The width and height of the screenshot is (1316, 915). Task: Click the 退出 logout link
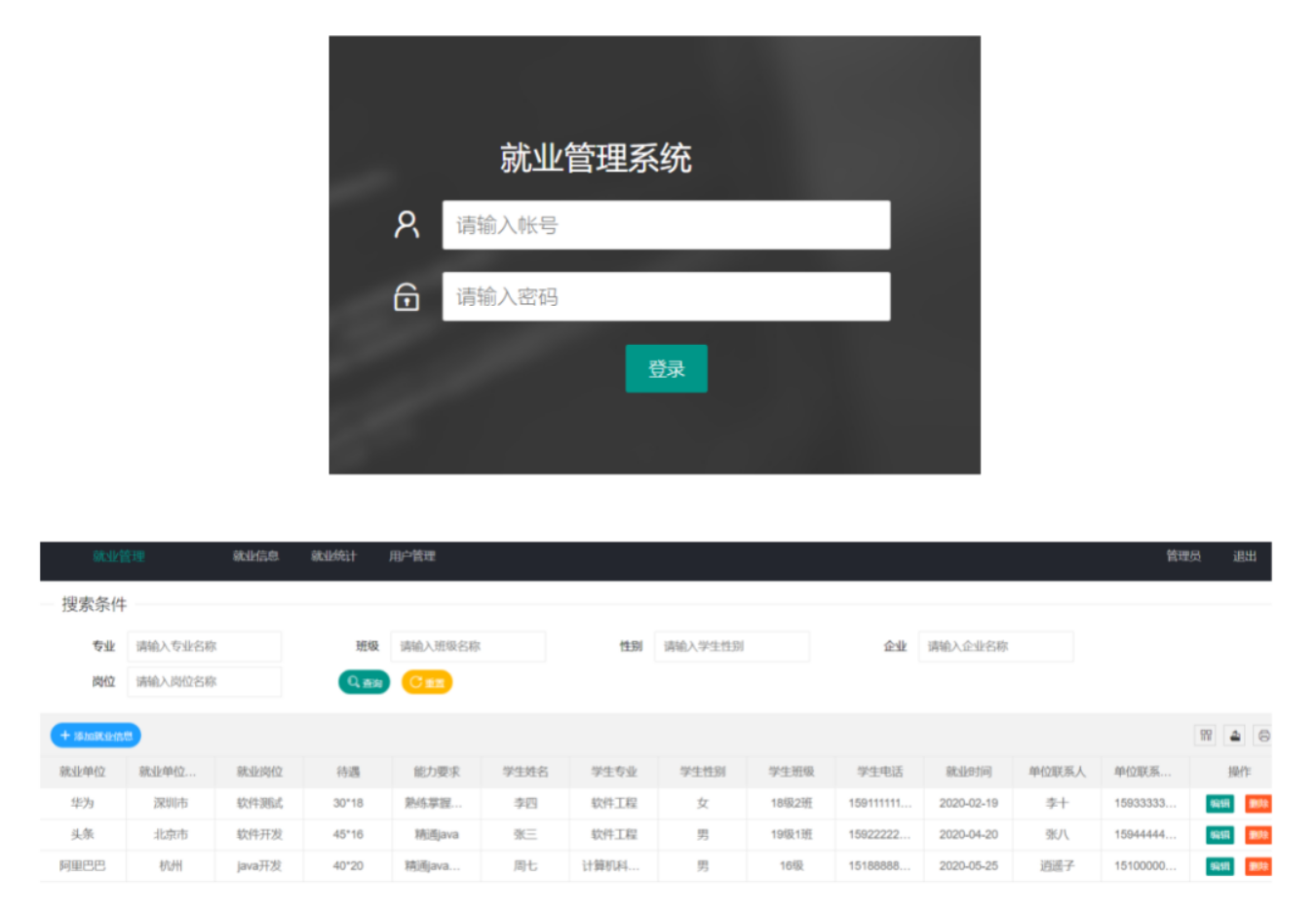1245,556
